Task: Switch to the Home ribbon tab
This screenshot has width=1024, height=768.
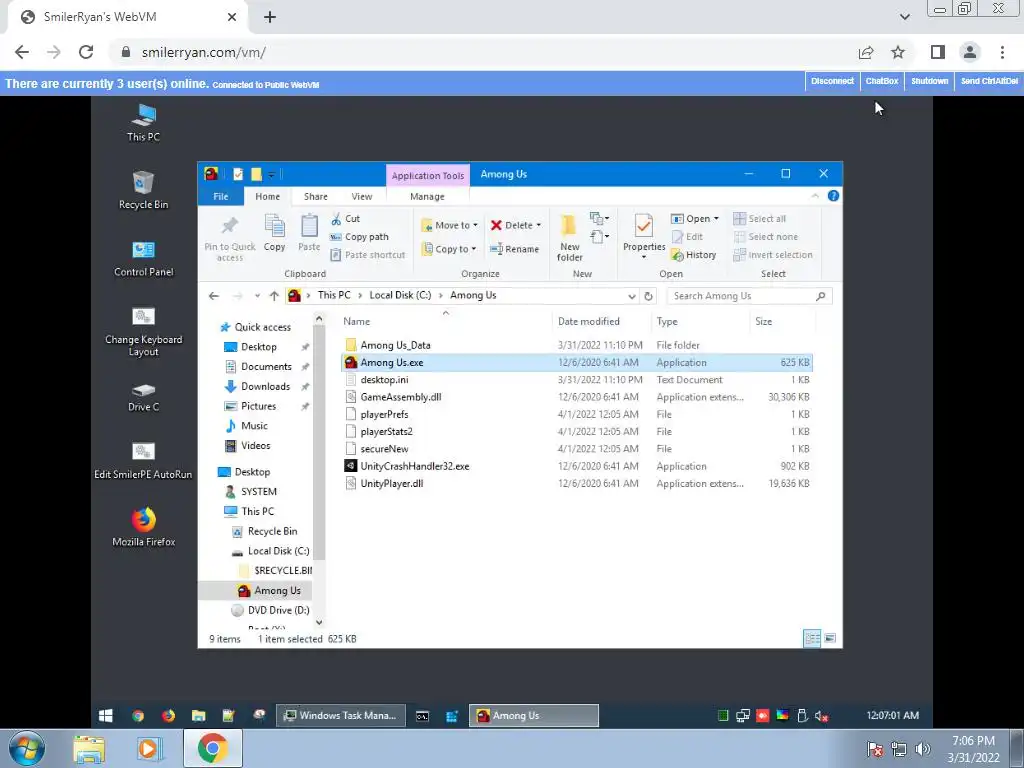Action: point(268,196)
